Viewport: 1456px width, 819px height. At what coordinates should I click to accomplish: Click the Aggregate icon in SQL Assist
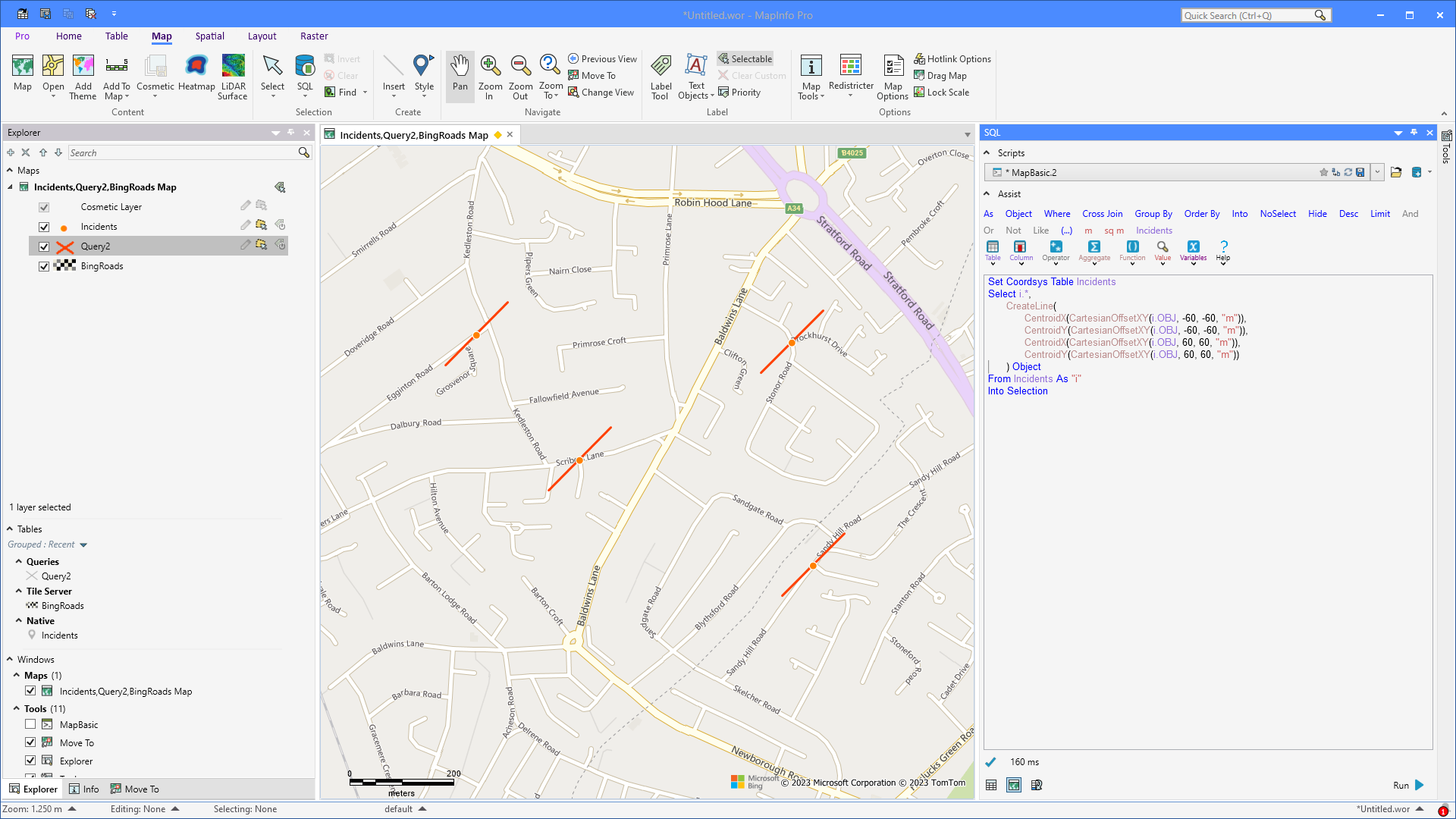coord(1094,249)
